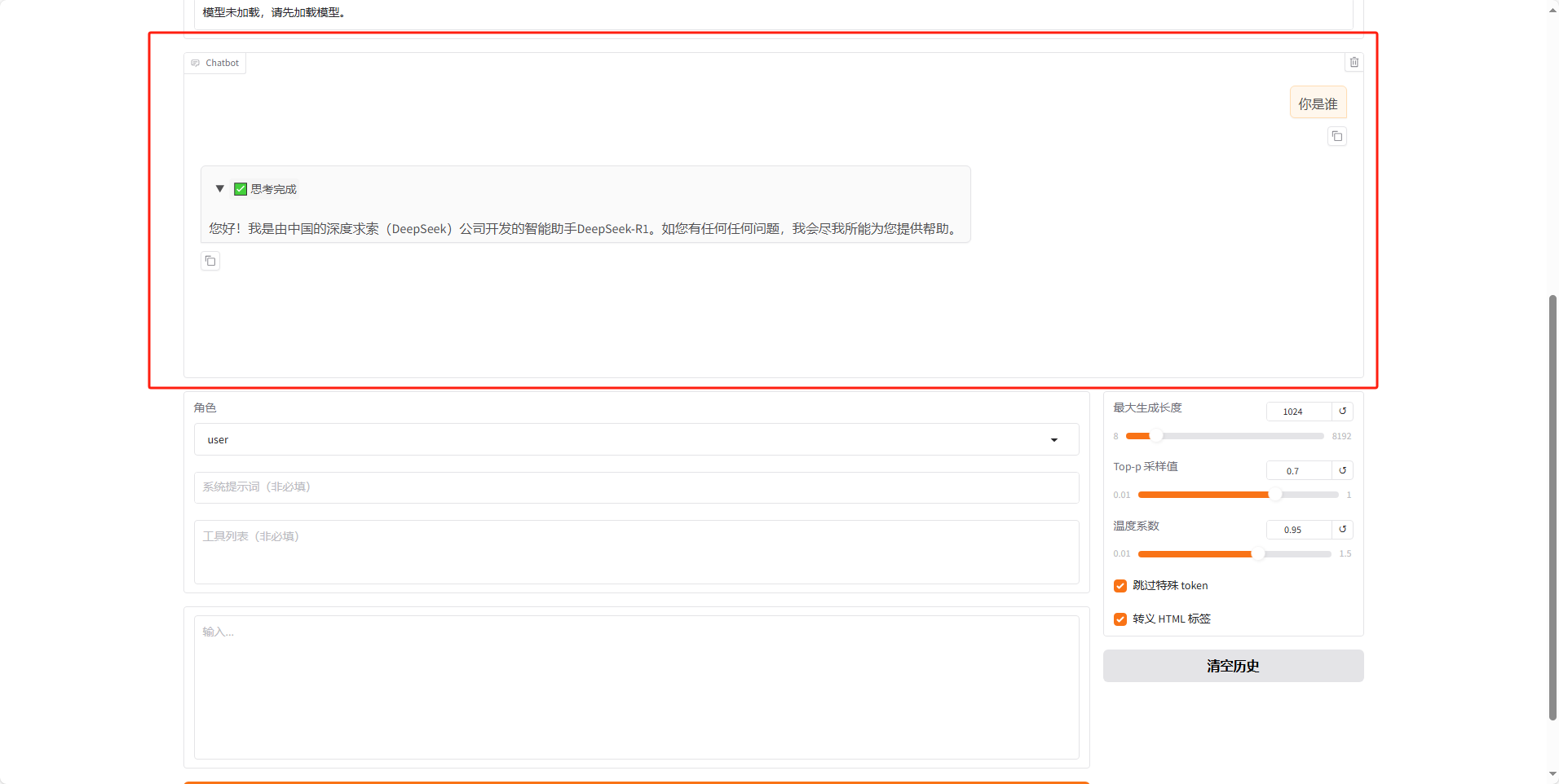Edit the 1024 max length number field

[1299, 412]
